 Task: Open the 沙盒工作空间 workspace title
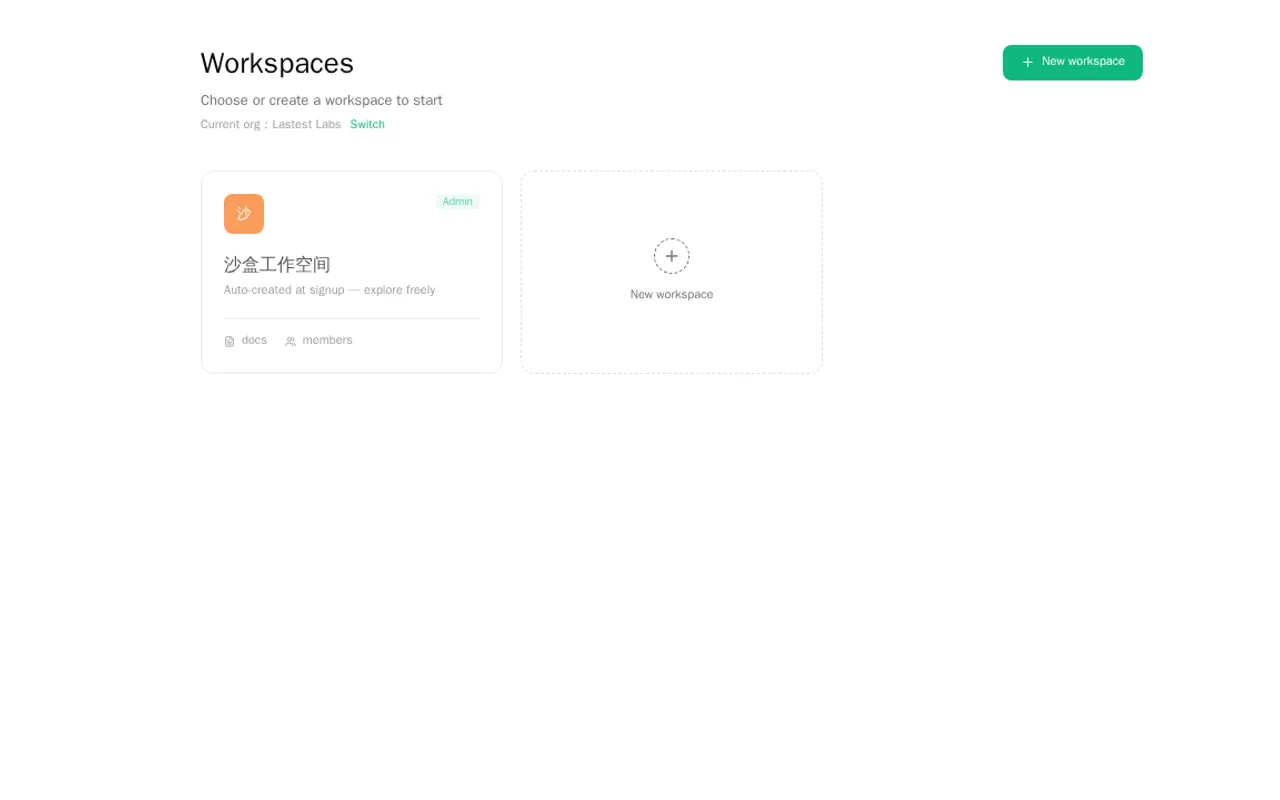[x=277, y=265]
